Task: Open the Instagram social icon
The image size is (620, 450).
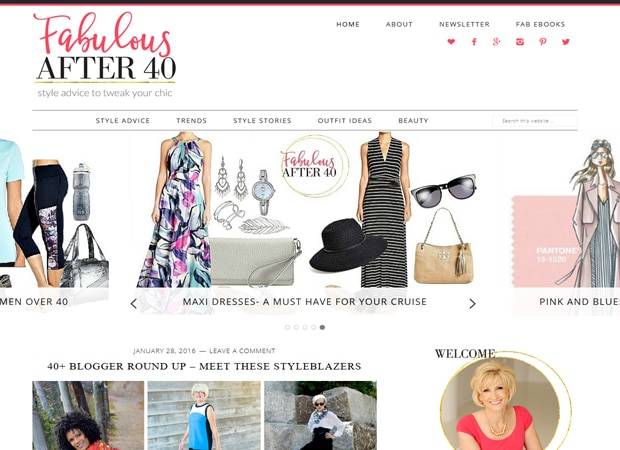Action: (520, 42)
